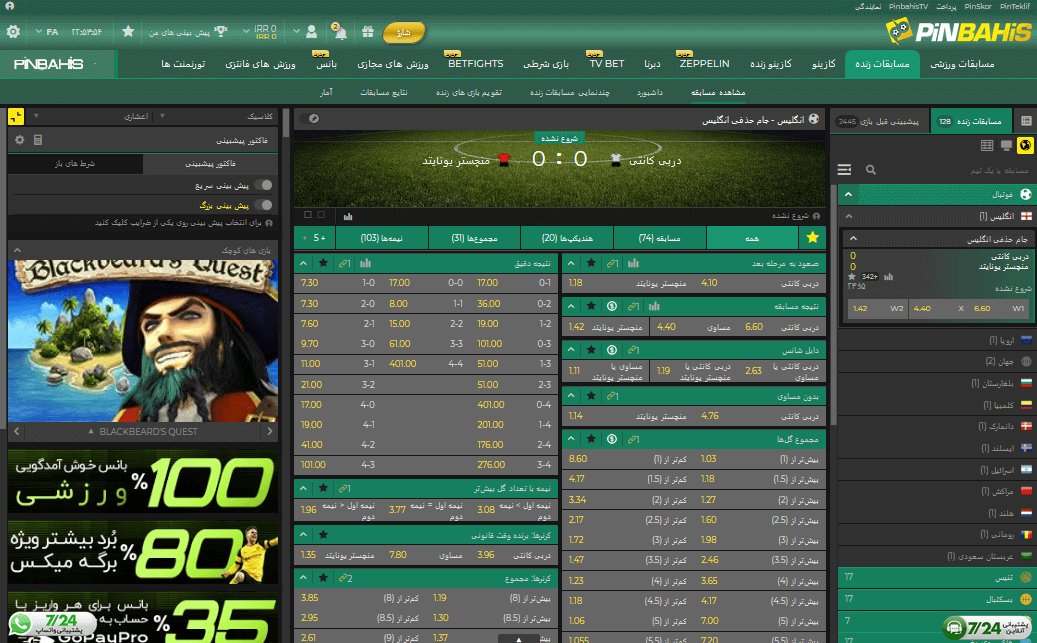Click the link icon in دابل شانس header
The width and height of the screenshot is (1037, 643).
(633, 350)
